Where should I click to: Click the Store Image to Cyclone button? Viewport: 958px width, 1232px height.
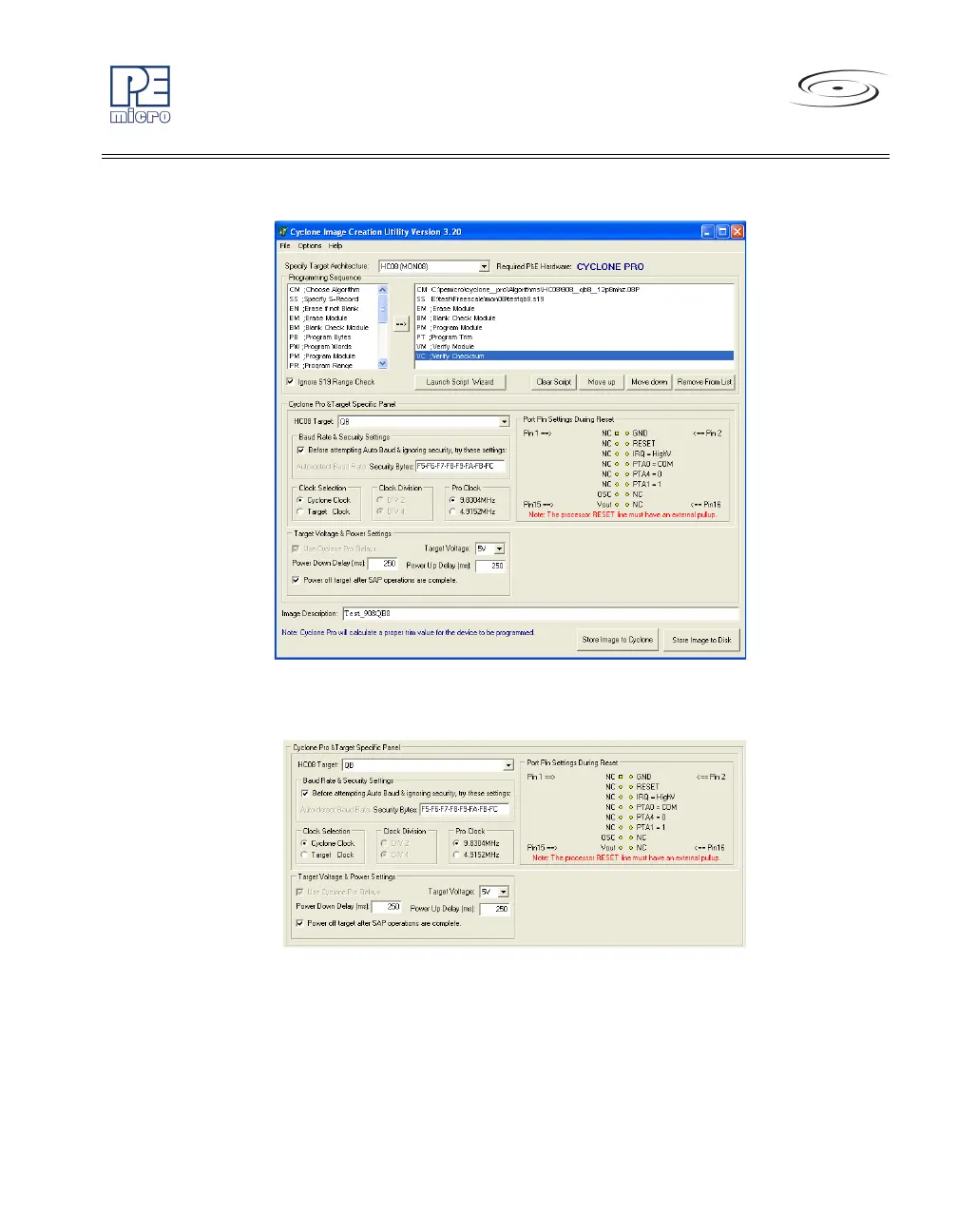tap(618, 640)
